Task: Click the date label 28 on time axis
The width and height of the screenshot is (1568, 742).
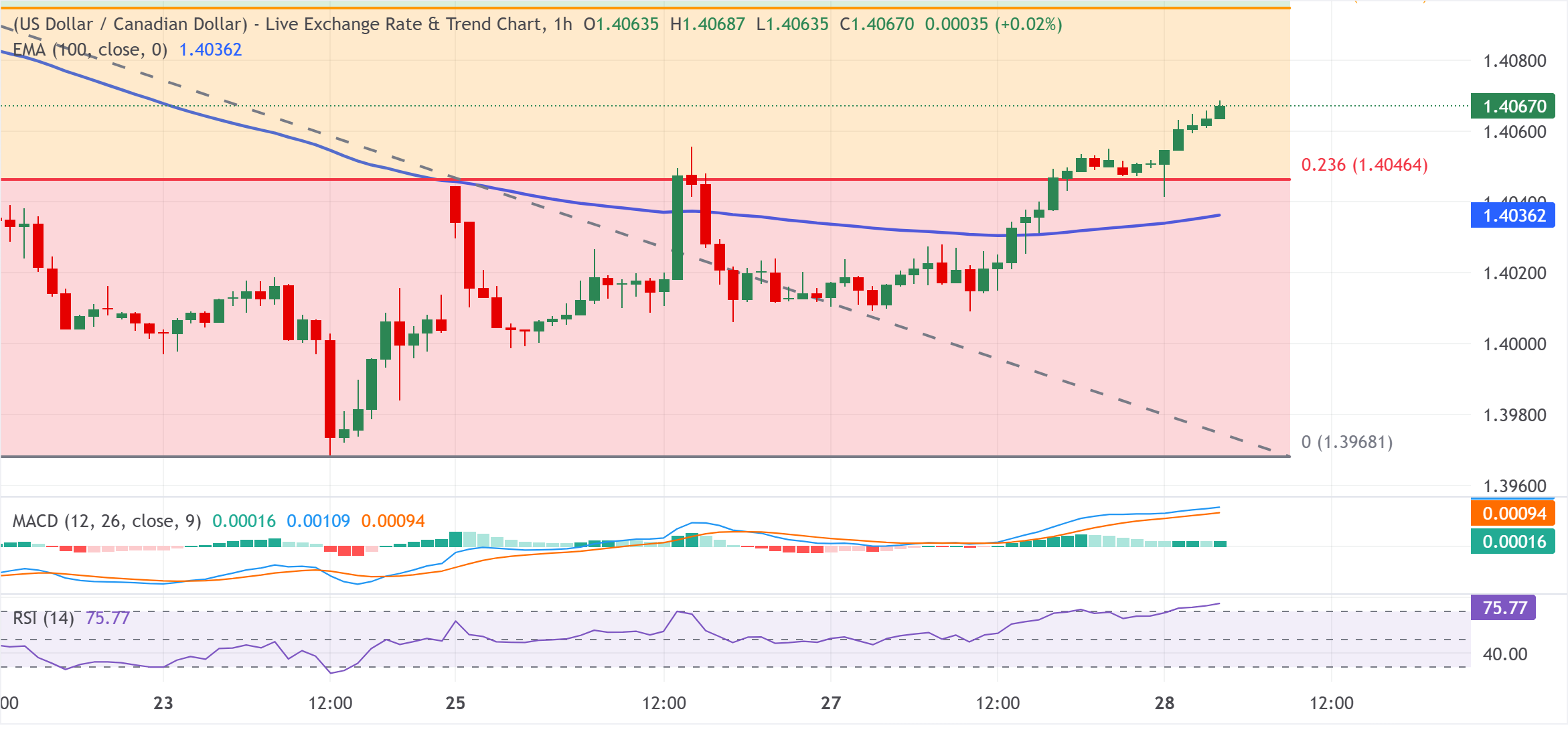Action: [1164, 703]
